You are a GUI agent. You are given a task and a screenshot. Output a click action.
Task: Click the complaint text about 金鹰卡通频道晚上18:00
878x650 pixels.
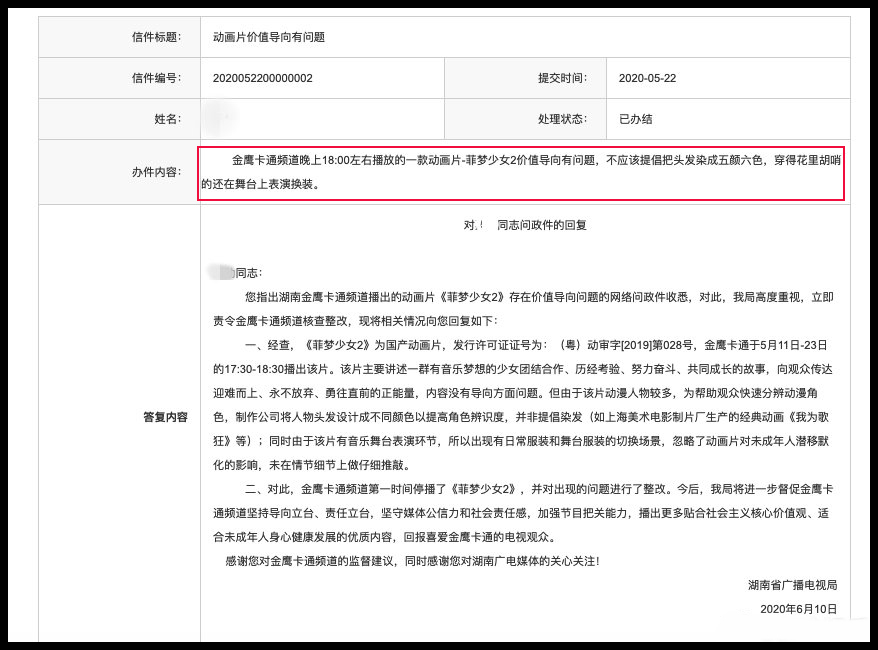pos(521,172)
